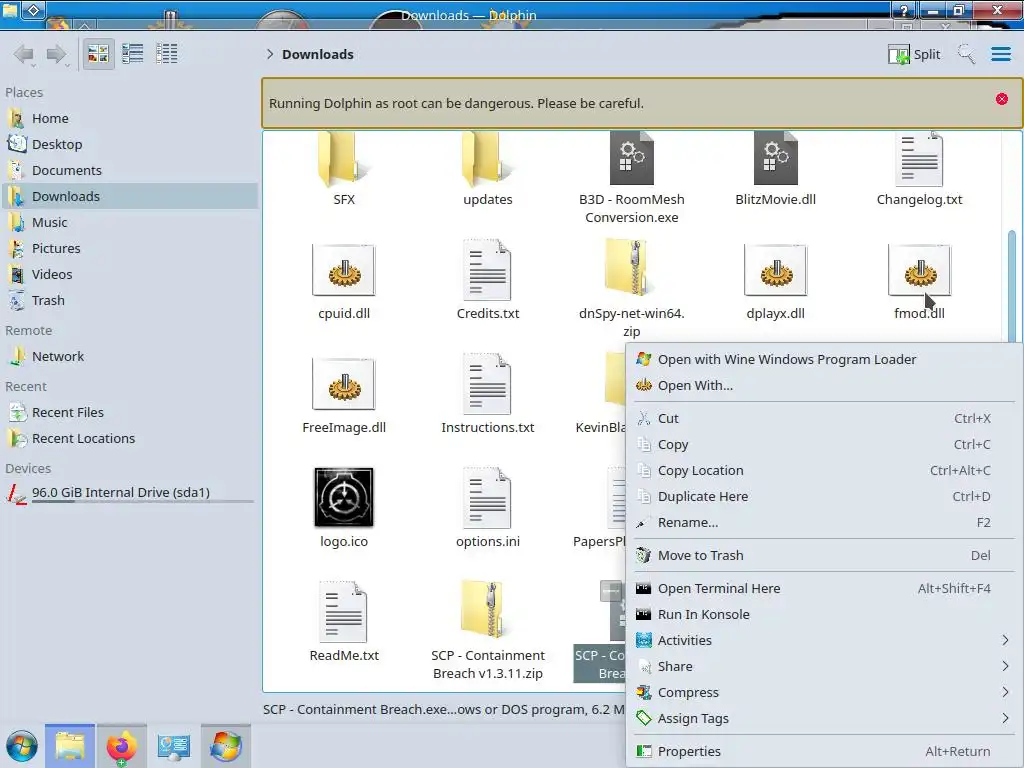1024x768 pixels.
Task: Select fmod.dll file icon
Action: pos(919,270)
